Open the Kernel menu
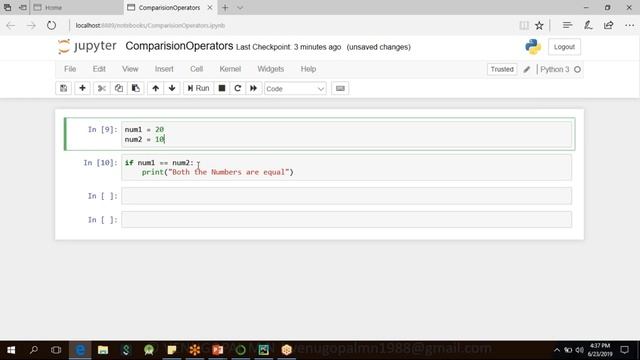 pyautogui.click(x=230, y=69)
